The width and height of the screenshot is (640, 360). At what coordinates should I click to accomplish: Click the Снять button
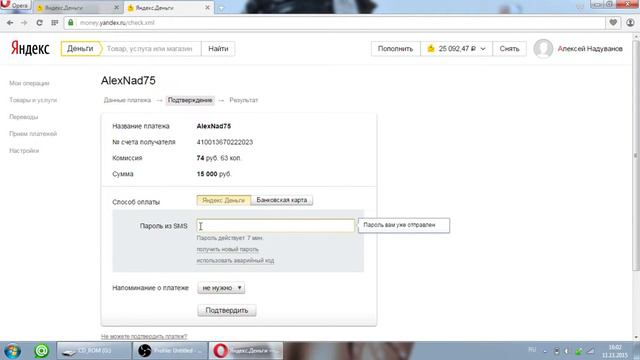click(x=509, y=49)
